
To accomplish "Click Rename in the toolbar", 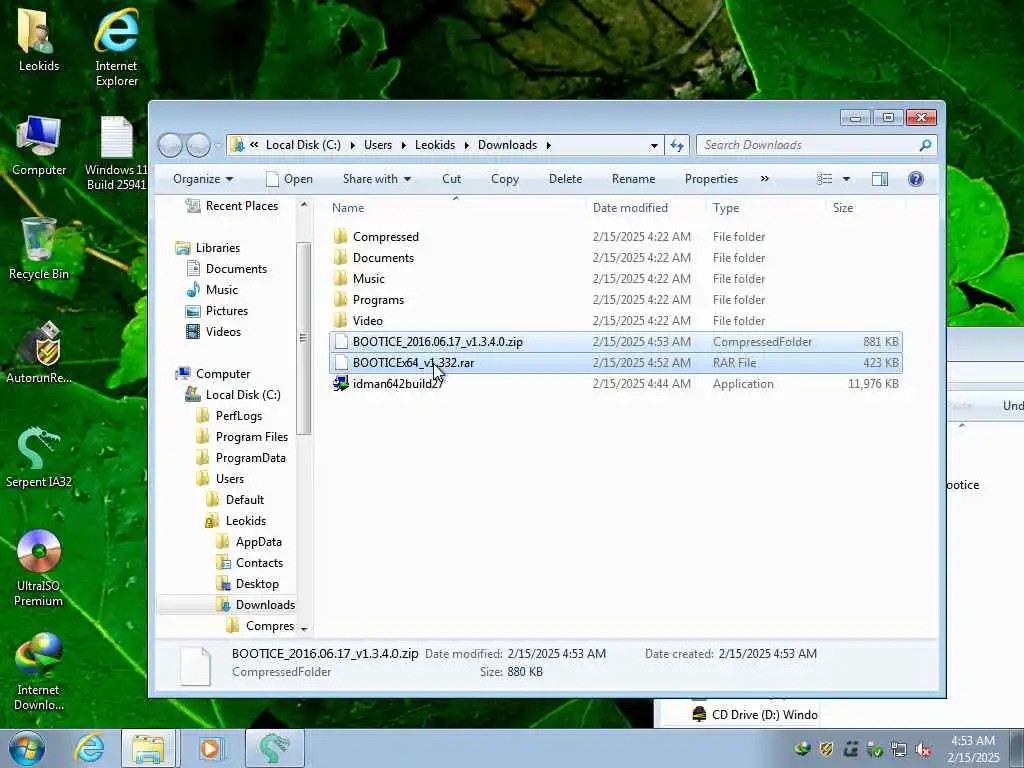I will 633,179.
